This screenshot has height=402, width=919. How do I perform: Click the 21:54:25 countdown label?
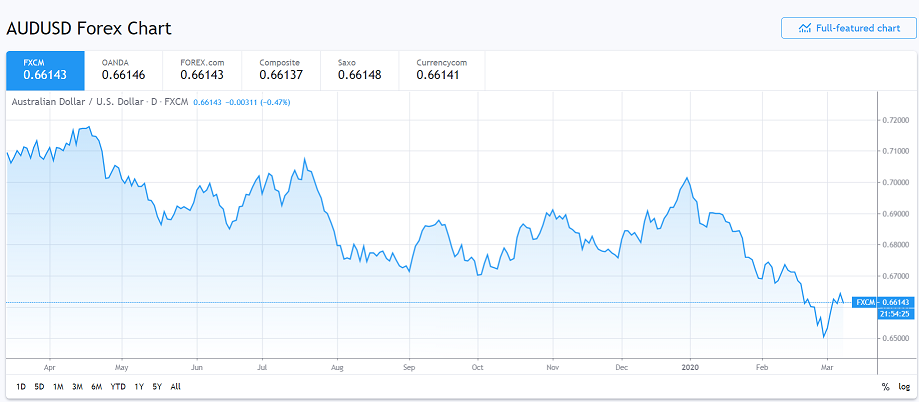[896, 314]
